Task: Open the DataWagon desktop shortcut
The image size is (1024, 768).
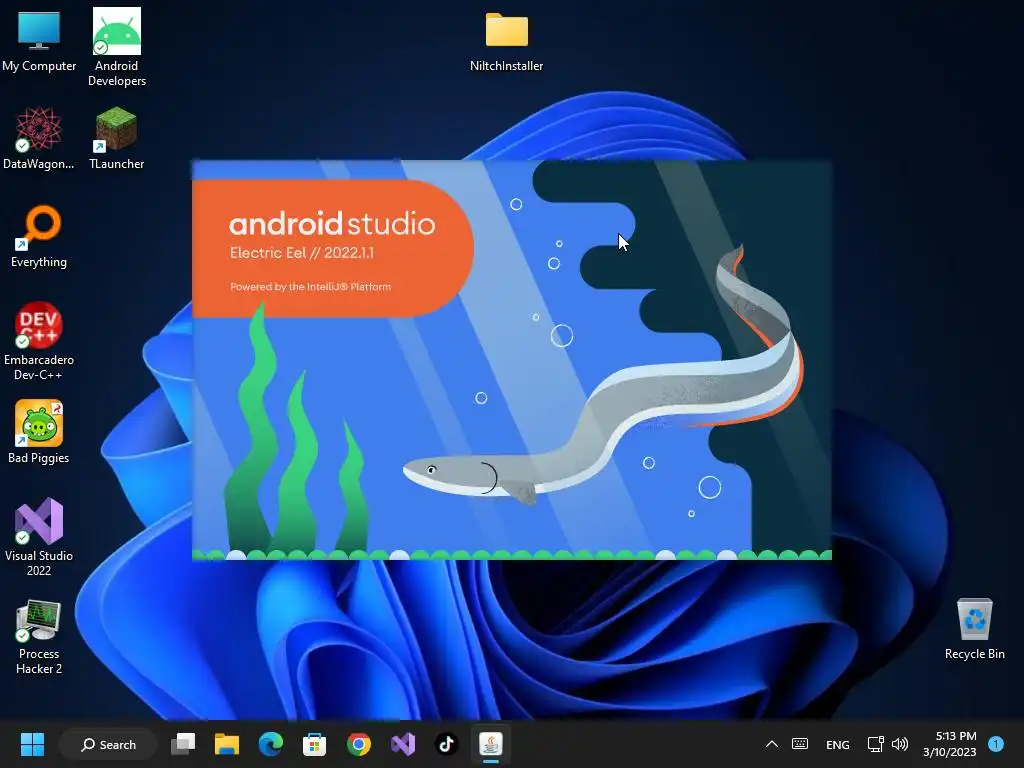Action: (x=39, y=138)
